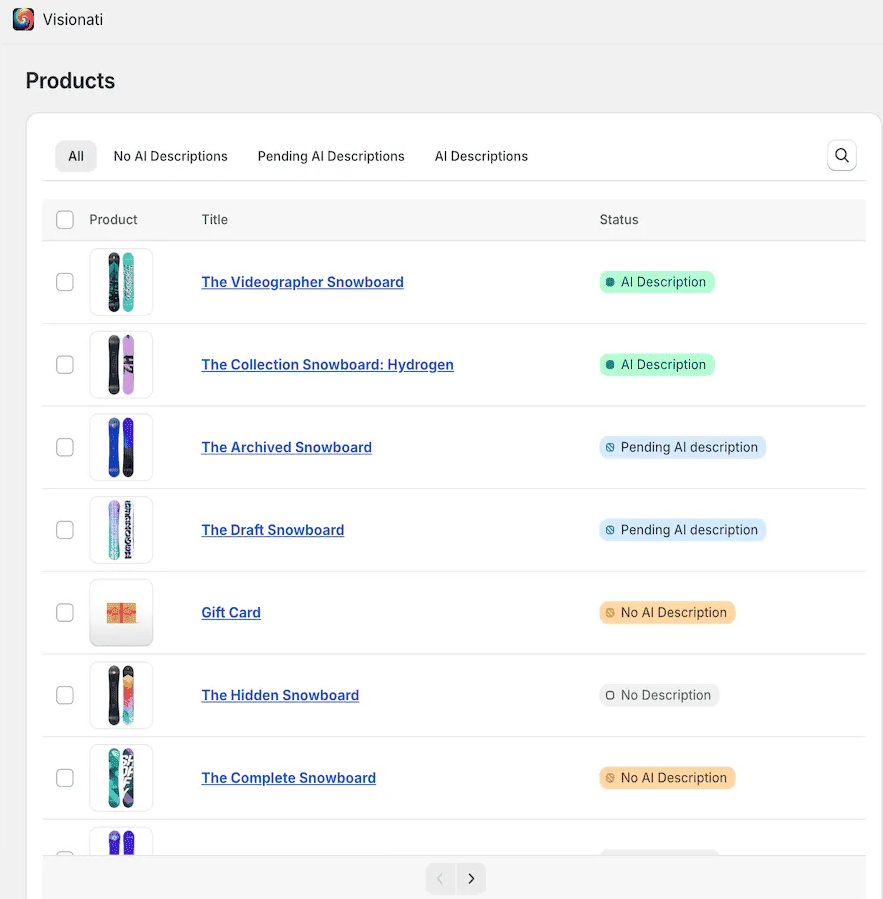This screenshot has height=899, width=883.
Task: Click the Pending AI description badge for Archived Snowboard
Action: 682,447
